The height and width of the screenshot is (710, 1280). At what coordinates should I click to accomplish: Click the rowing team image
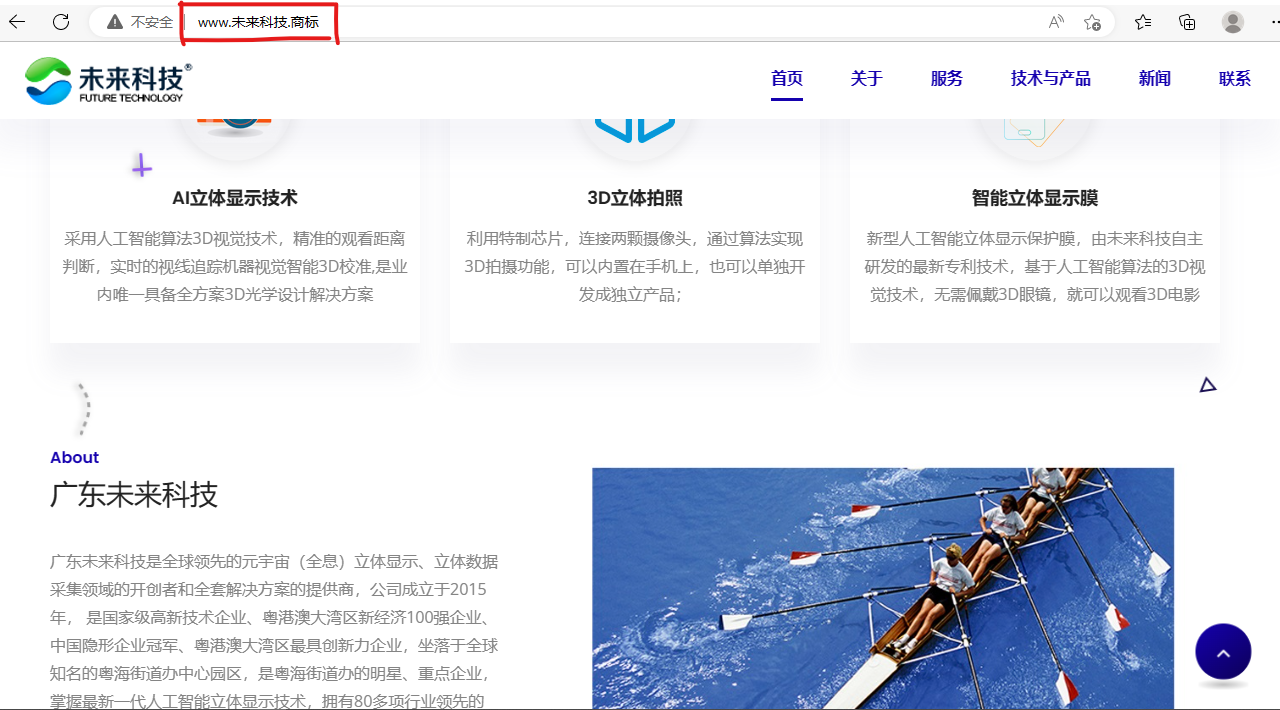882,588
